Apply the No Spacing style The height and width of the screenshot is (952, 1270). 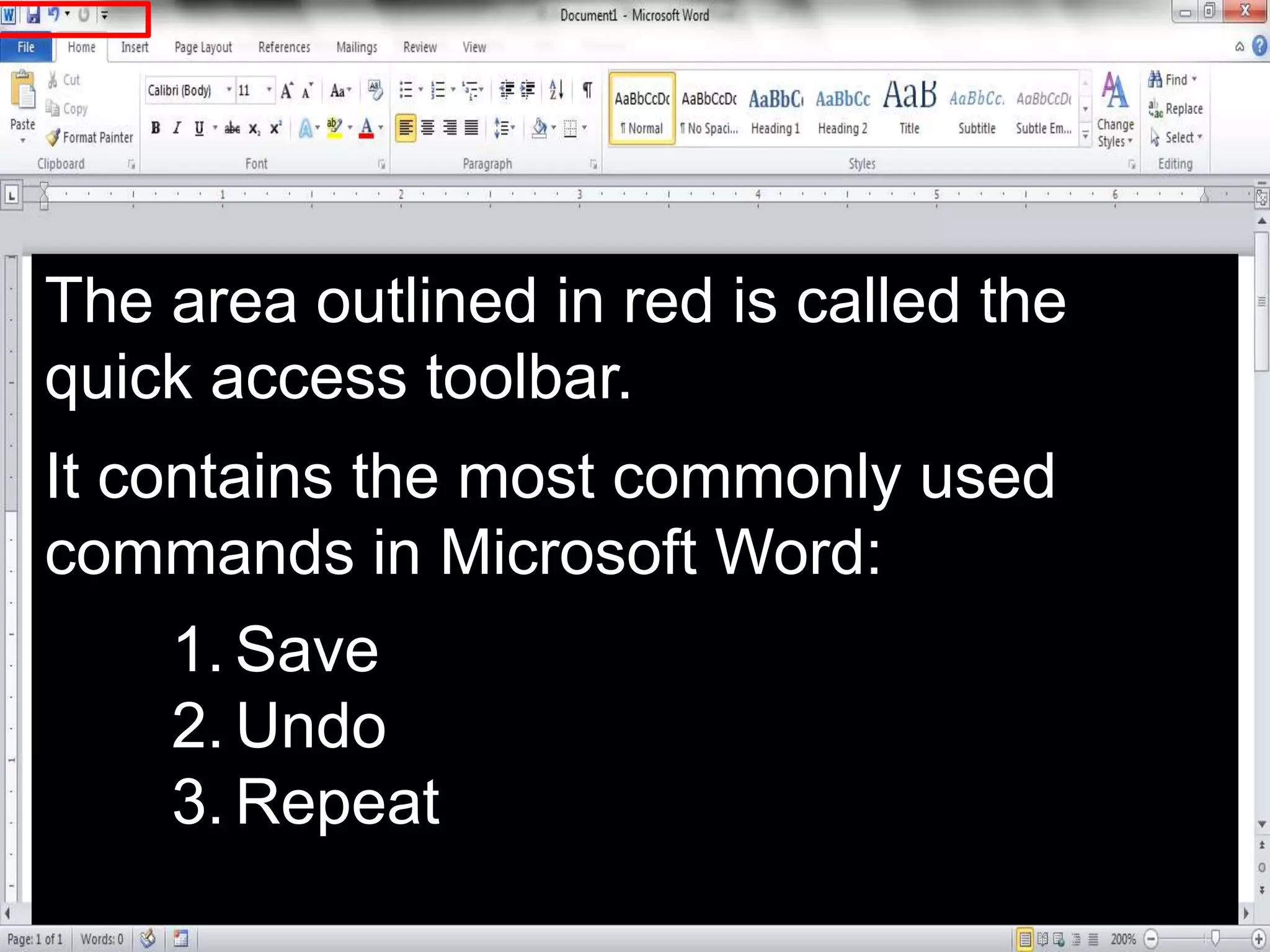[709, 109]
